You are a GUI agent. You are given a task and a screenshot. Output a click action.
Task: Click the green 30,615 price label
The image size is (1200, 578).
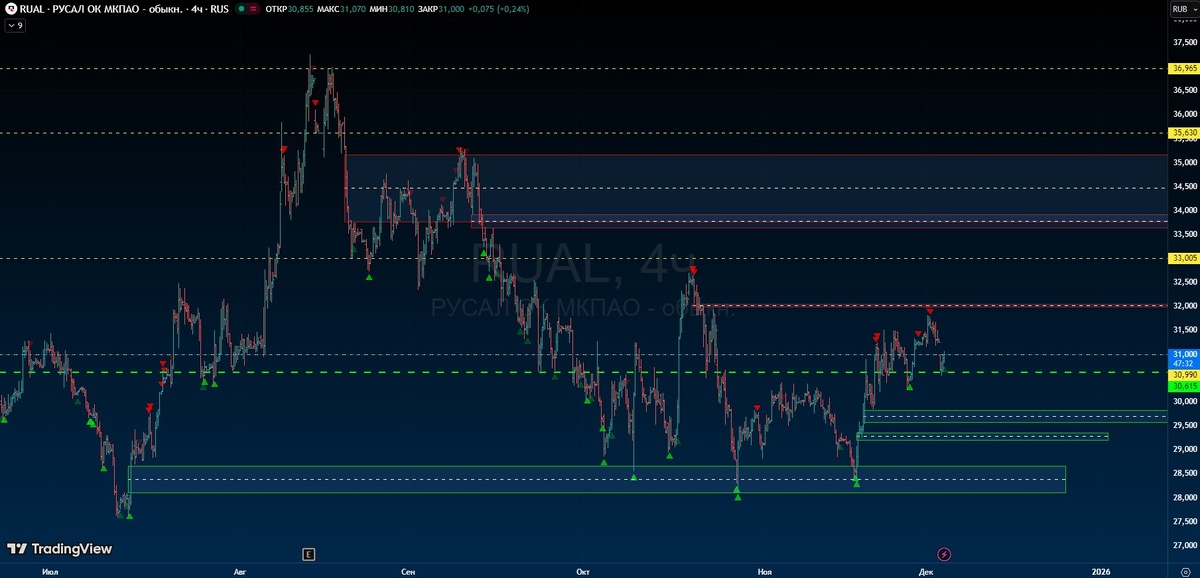[1184, 386]
